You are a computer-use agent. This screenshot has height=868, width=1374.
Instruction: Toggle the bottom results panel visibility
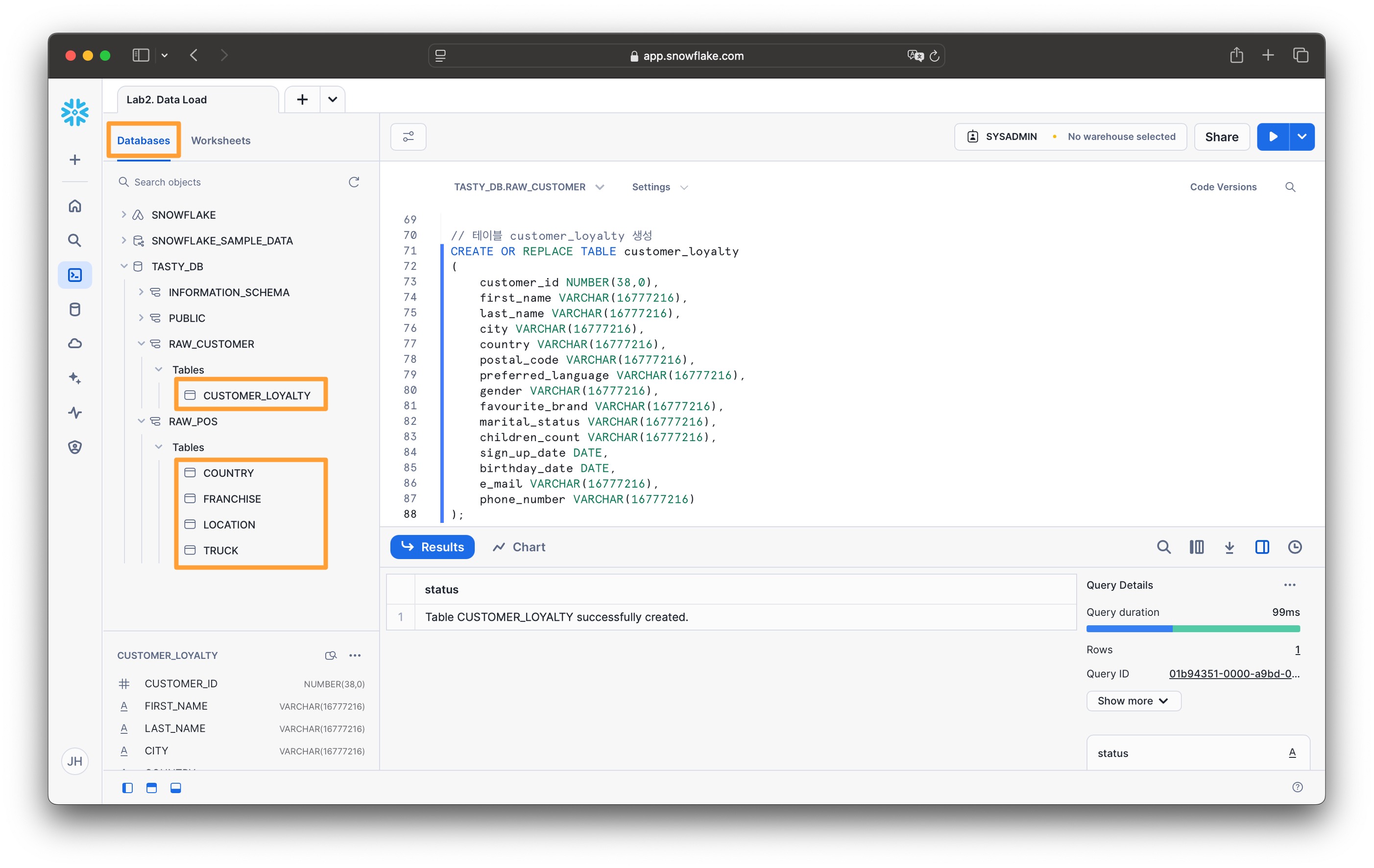[x=176, y=788]
